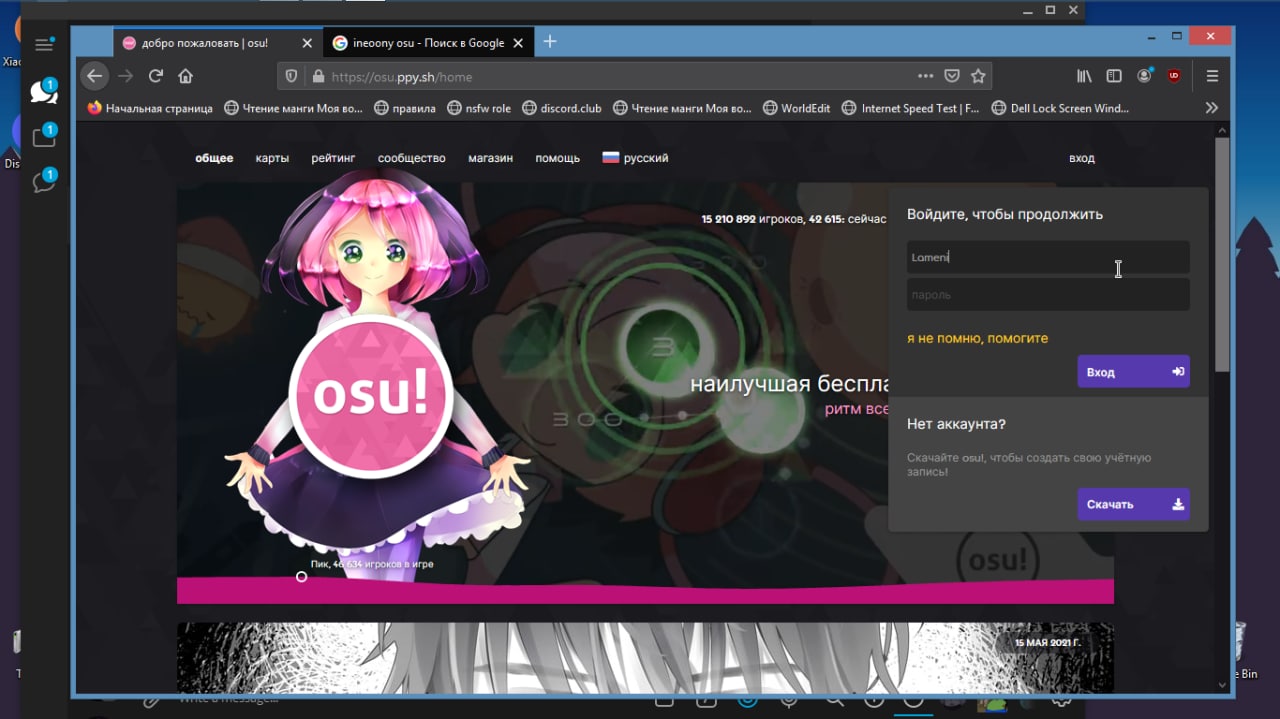Open the 'русский' language selector
This screenshot has height=719, width=1280.
tap(635, 158)
